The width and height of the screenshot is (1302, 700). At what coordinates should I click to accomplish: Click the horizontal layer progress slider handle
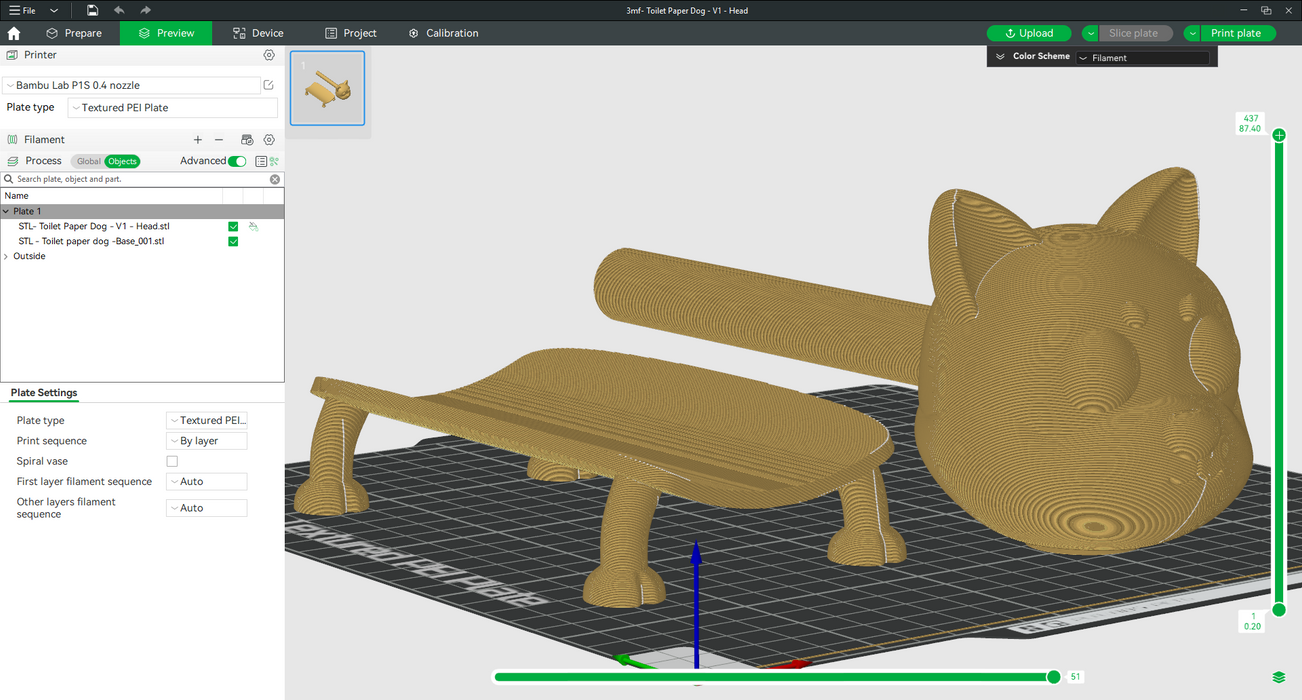point(1053,677)
